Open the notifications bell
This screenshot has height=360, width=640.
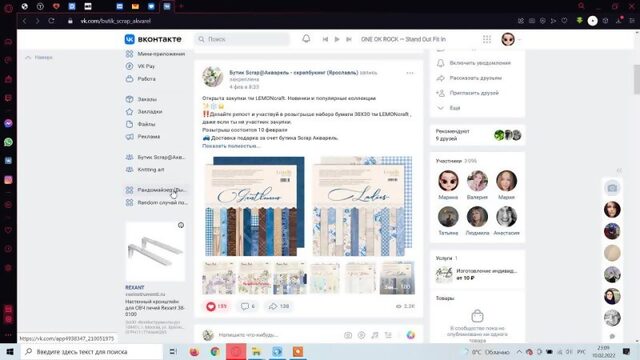(306, 39)
